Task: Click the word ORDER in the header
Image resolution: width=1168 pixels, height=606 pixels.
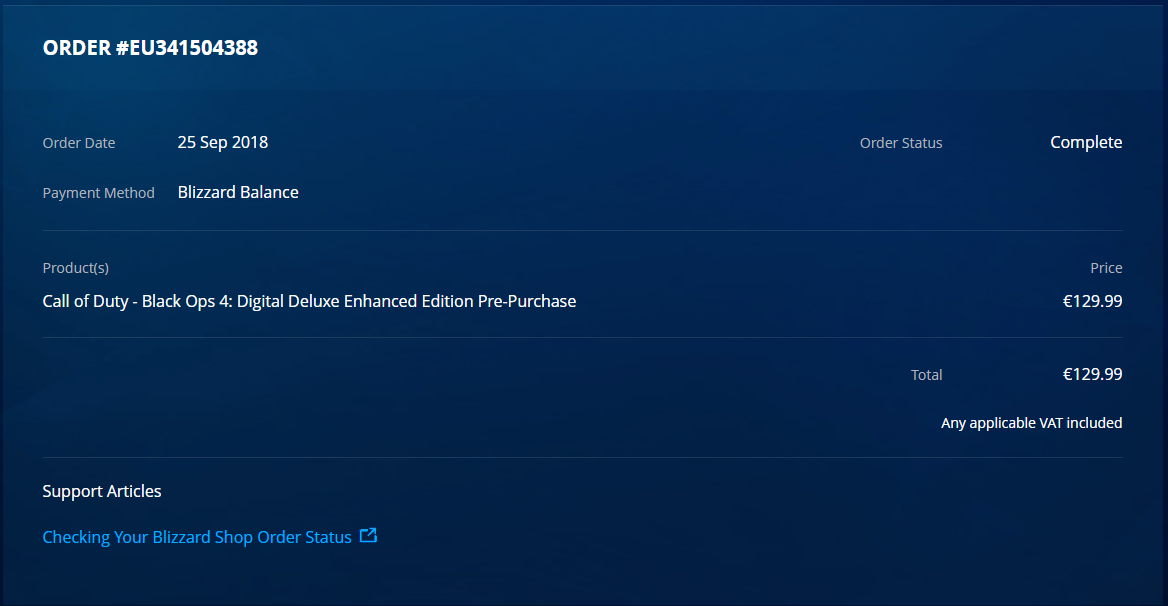Action: 77,48
